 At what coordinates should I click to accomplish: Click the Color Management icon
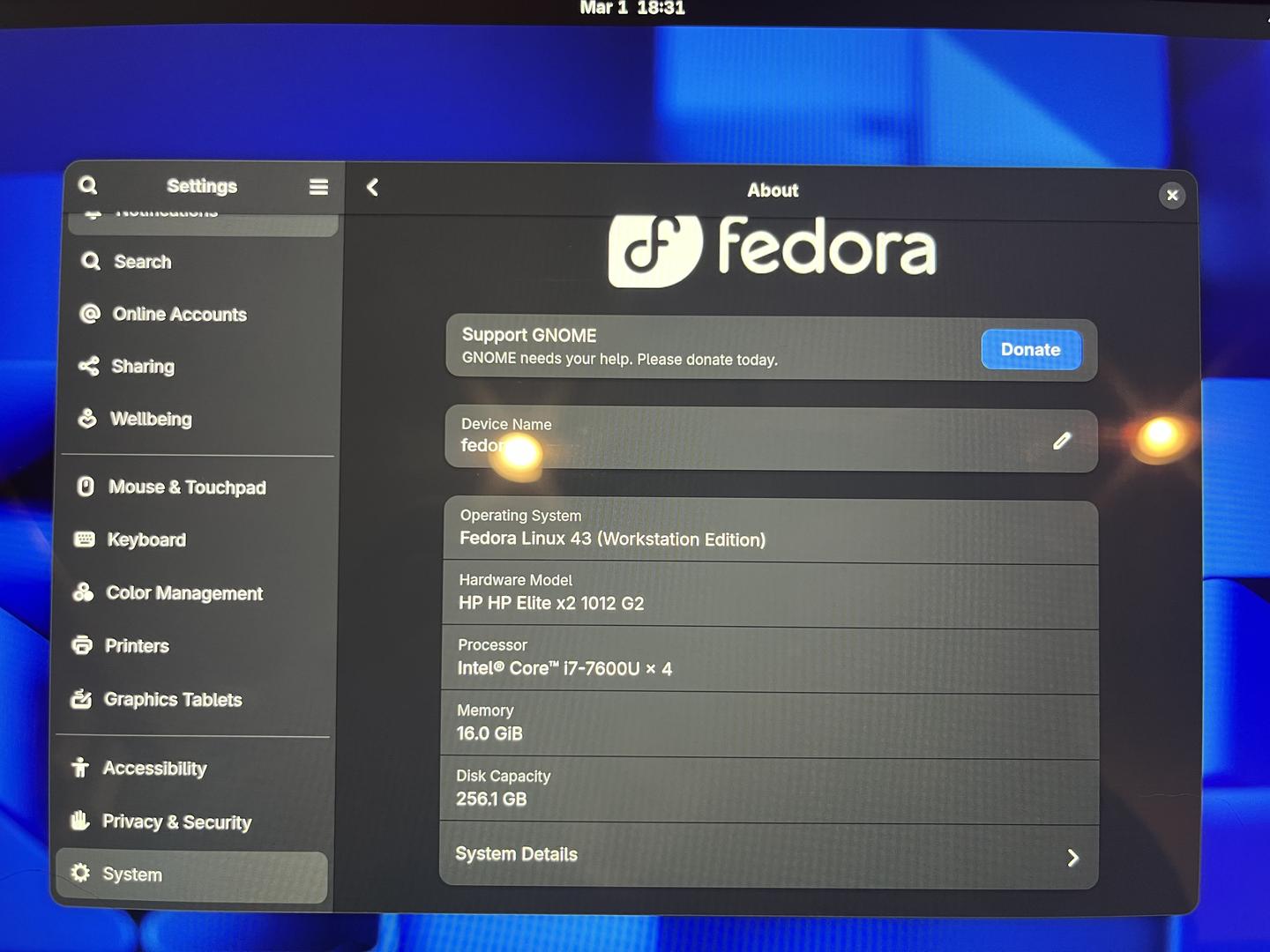click(x=84, y=591)
